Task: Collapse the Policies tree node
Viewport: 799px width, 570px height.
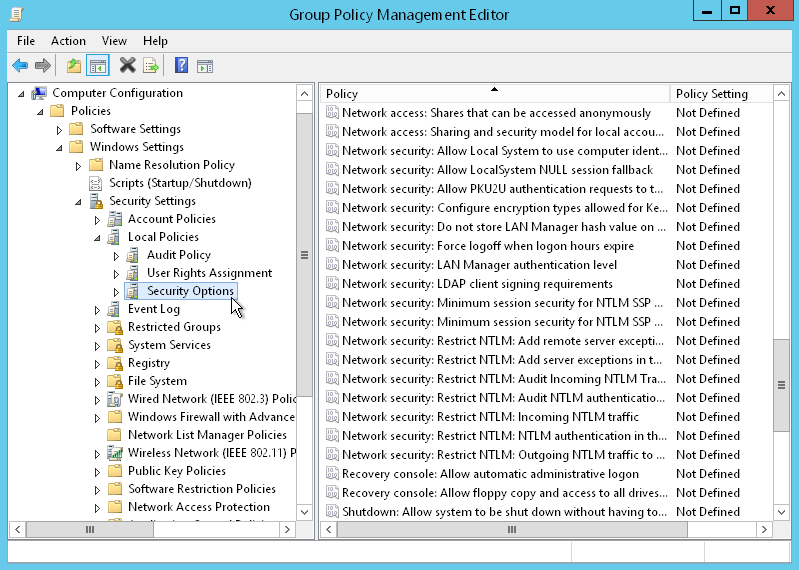Action: pyautogui.click(x=40, y=112)
